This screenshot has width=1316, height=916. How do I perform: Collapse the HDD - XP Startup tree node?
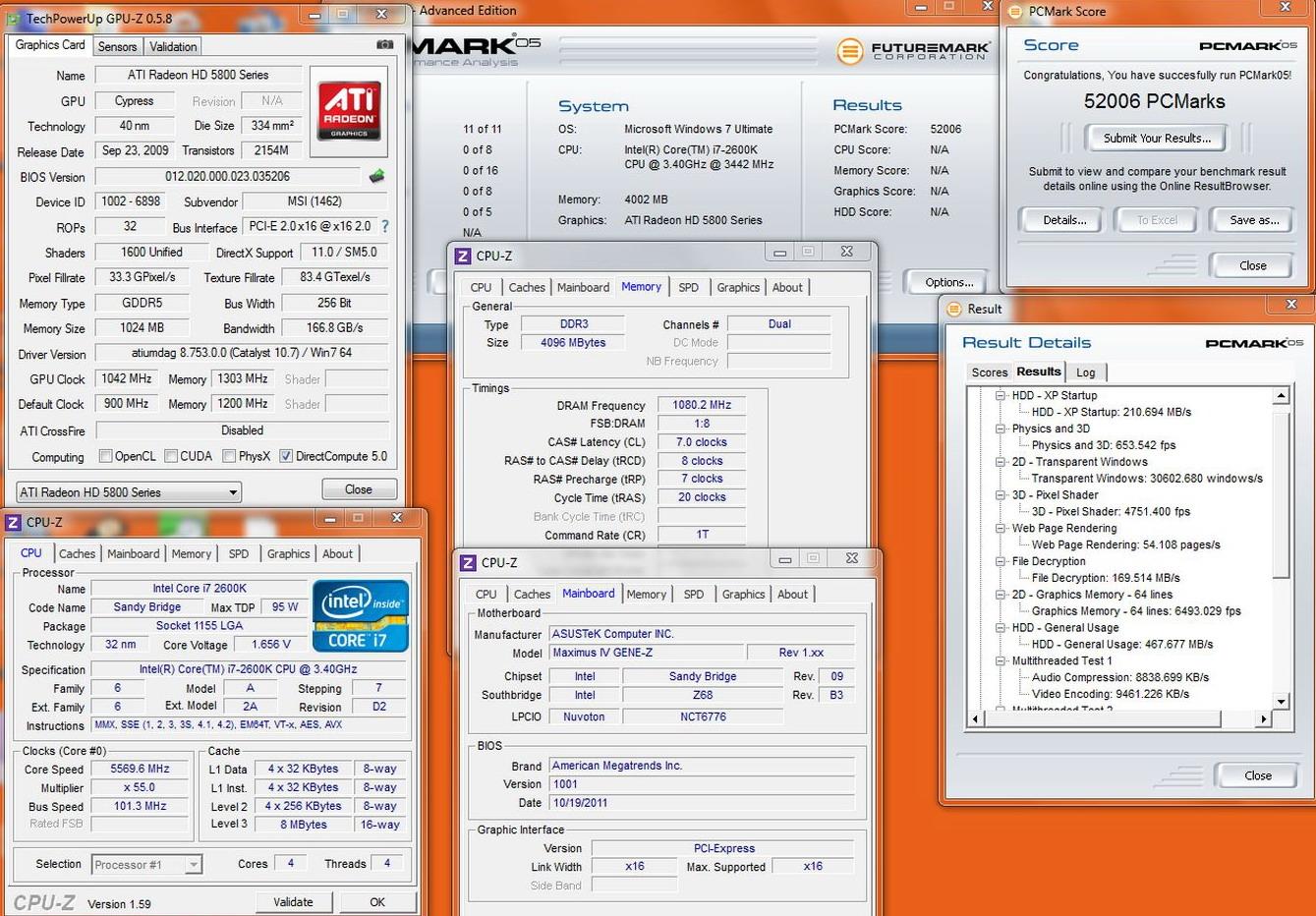1000,396
